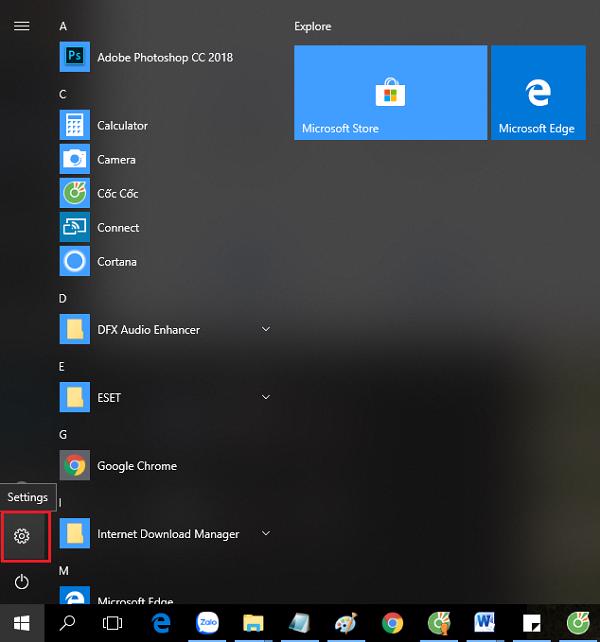The width and height of the screenshot is (600, 642).
Task: Launch Adobe Photoshop CC 2018
Action: coord(164,58)
